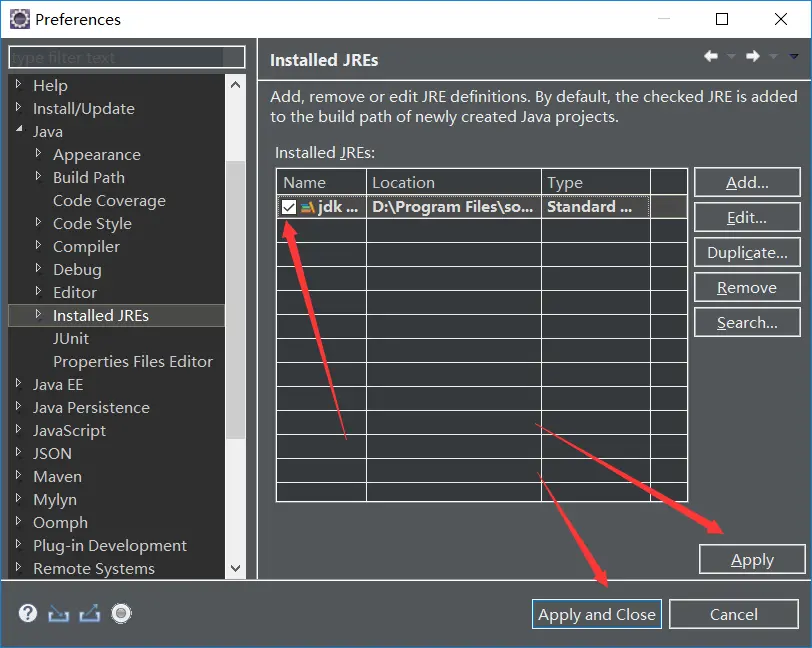Click the Add... button
Image resolution: width=812 pixels, height=648 pixels.
747,182
